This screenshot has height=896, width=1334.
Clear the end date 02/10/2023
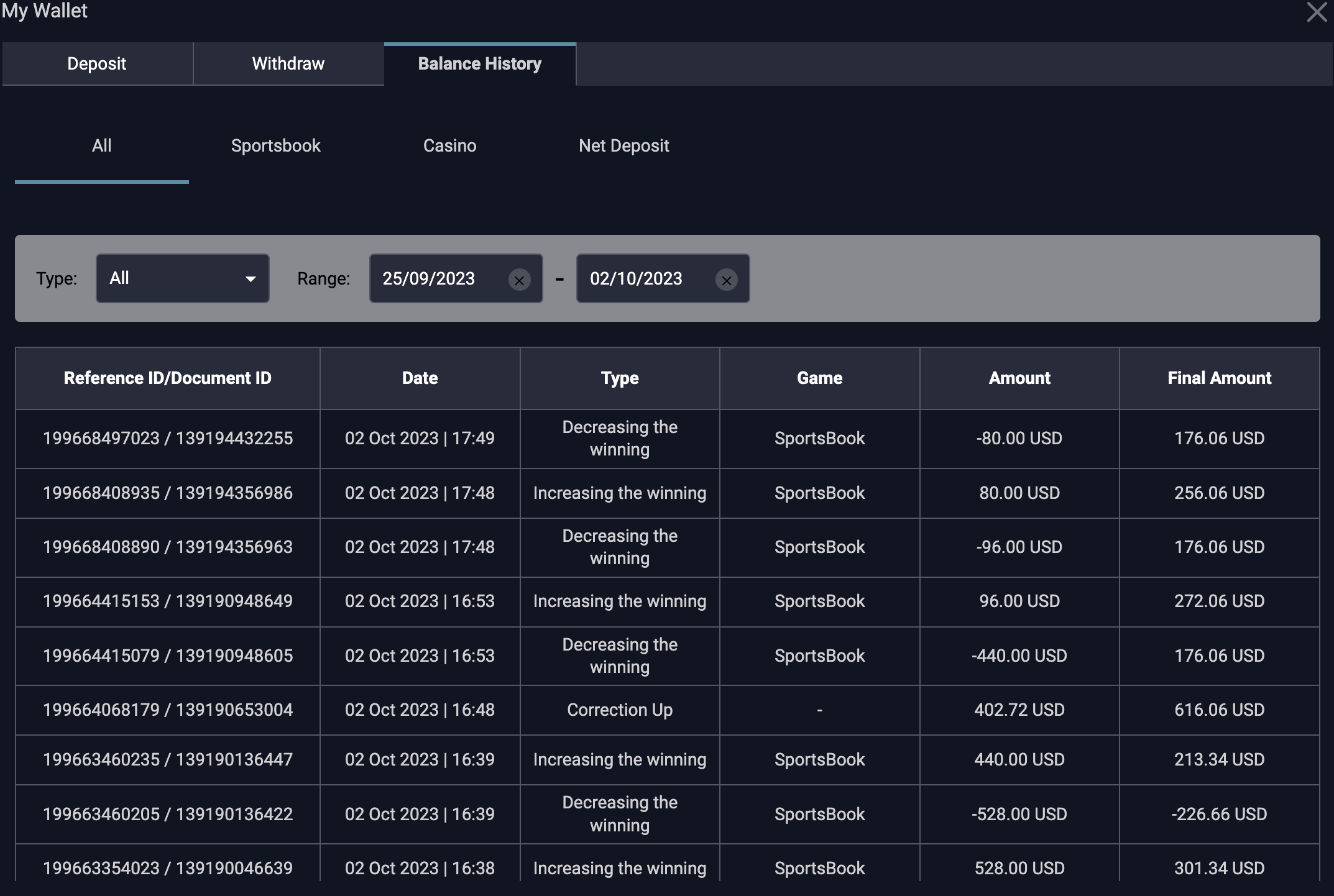tap(726, 280)
